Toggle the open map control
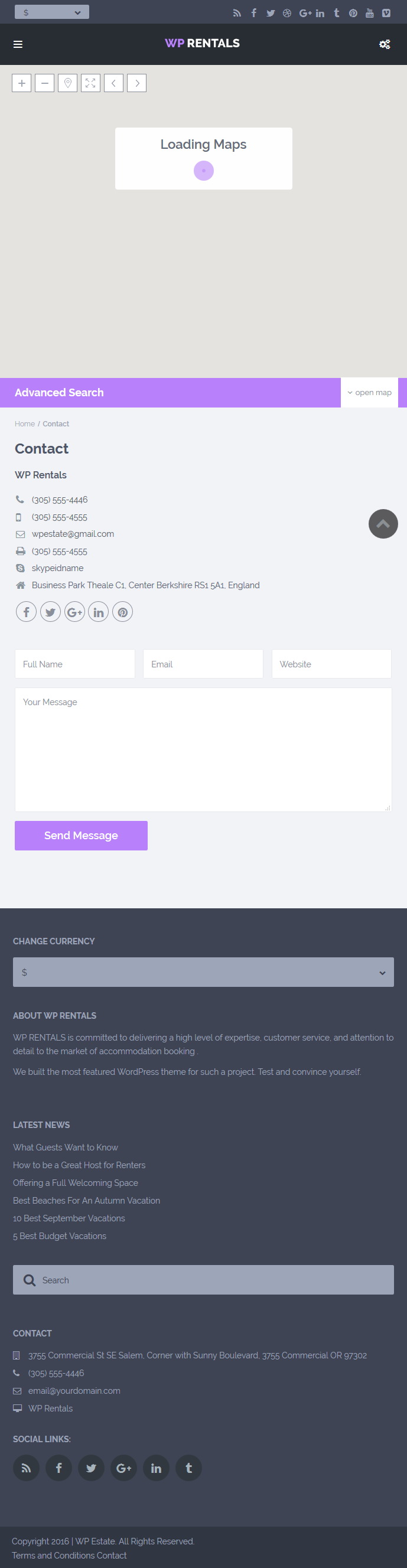Viewport: 407px width, 1568px height. pyautogui.click(x=369, y=393)
